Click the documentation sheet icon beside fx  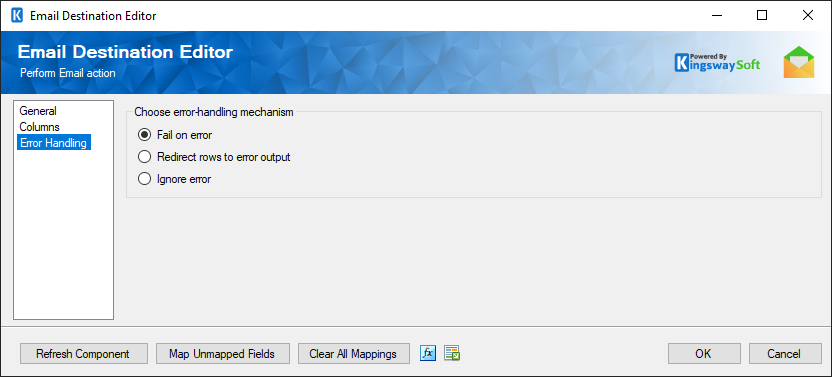(452, 353)
